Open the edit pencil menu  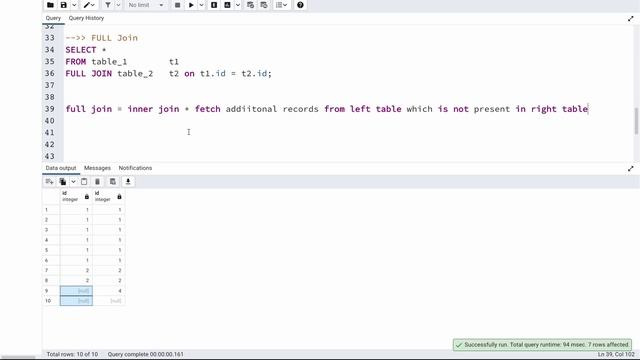click(89, 5)
